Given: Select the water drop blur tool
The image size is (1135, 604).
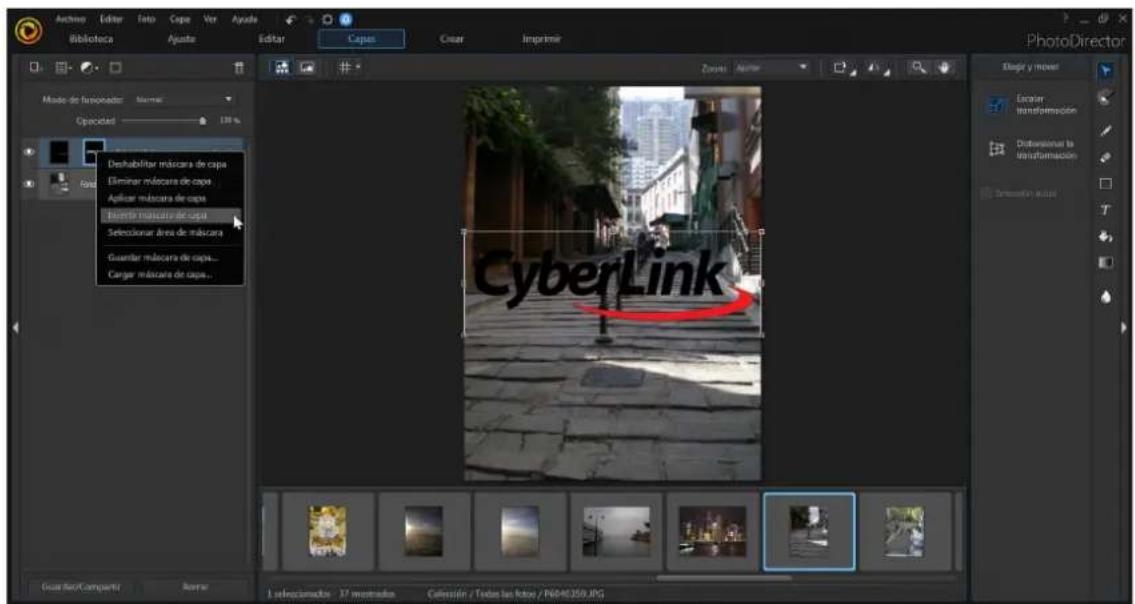Looking at the screenshot, I should [x=1106, y=297].
